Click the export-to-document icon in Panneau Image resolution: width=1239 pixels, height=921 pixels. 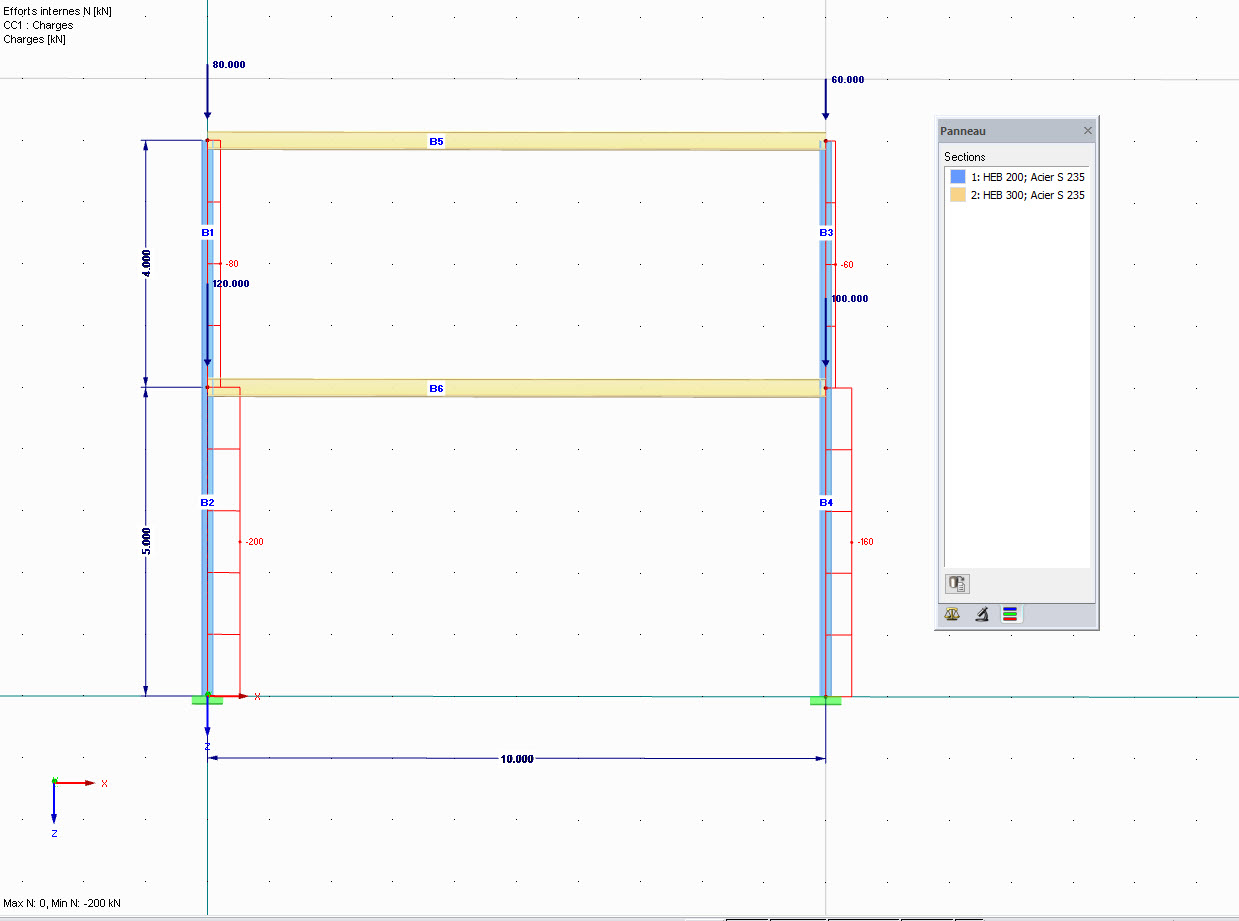click(957, 584)
